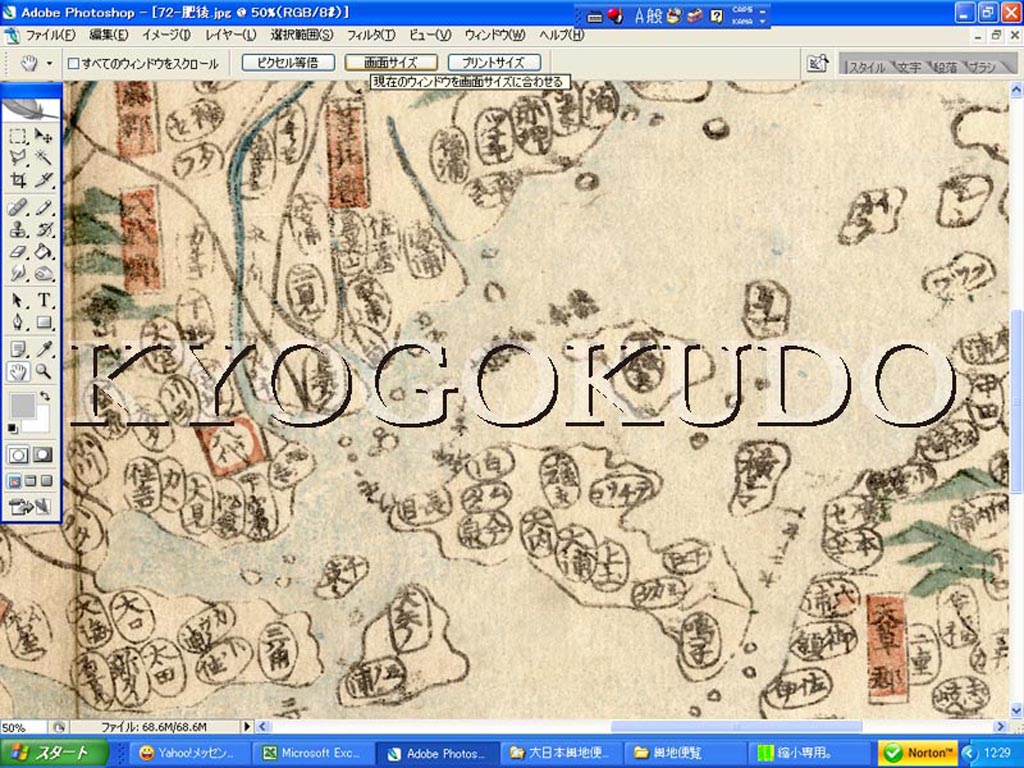Select the Hand tool in toolbox
The width and height of the screenshot is (1024, 768).
coord(18,372)
